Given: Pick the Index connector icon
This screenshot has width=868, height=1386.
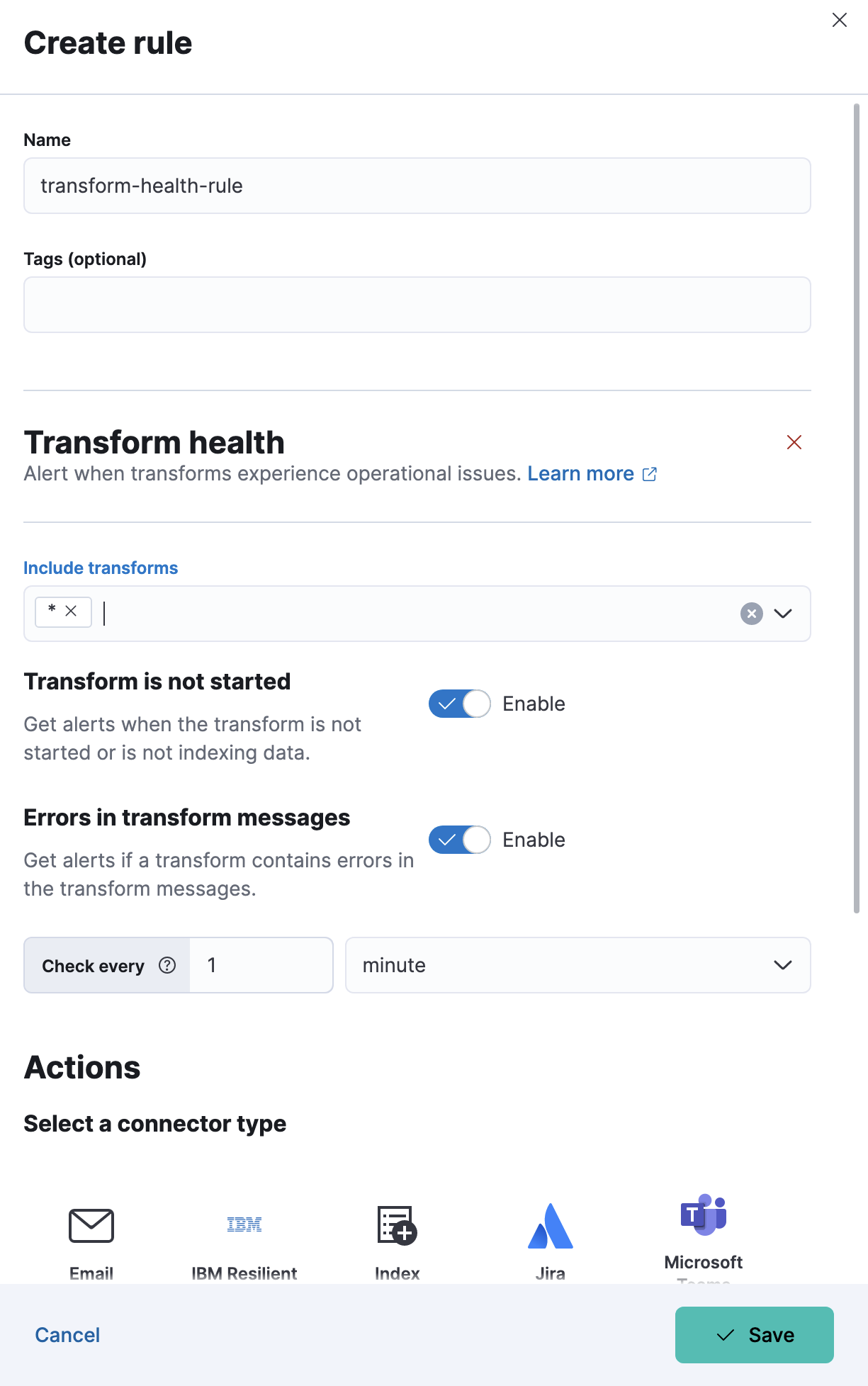Looking at the screenshot, I should tap(397, 1226).
